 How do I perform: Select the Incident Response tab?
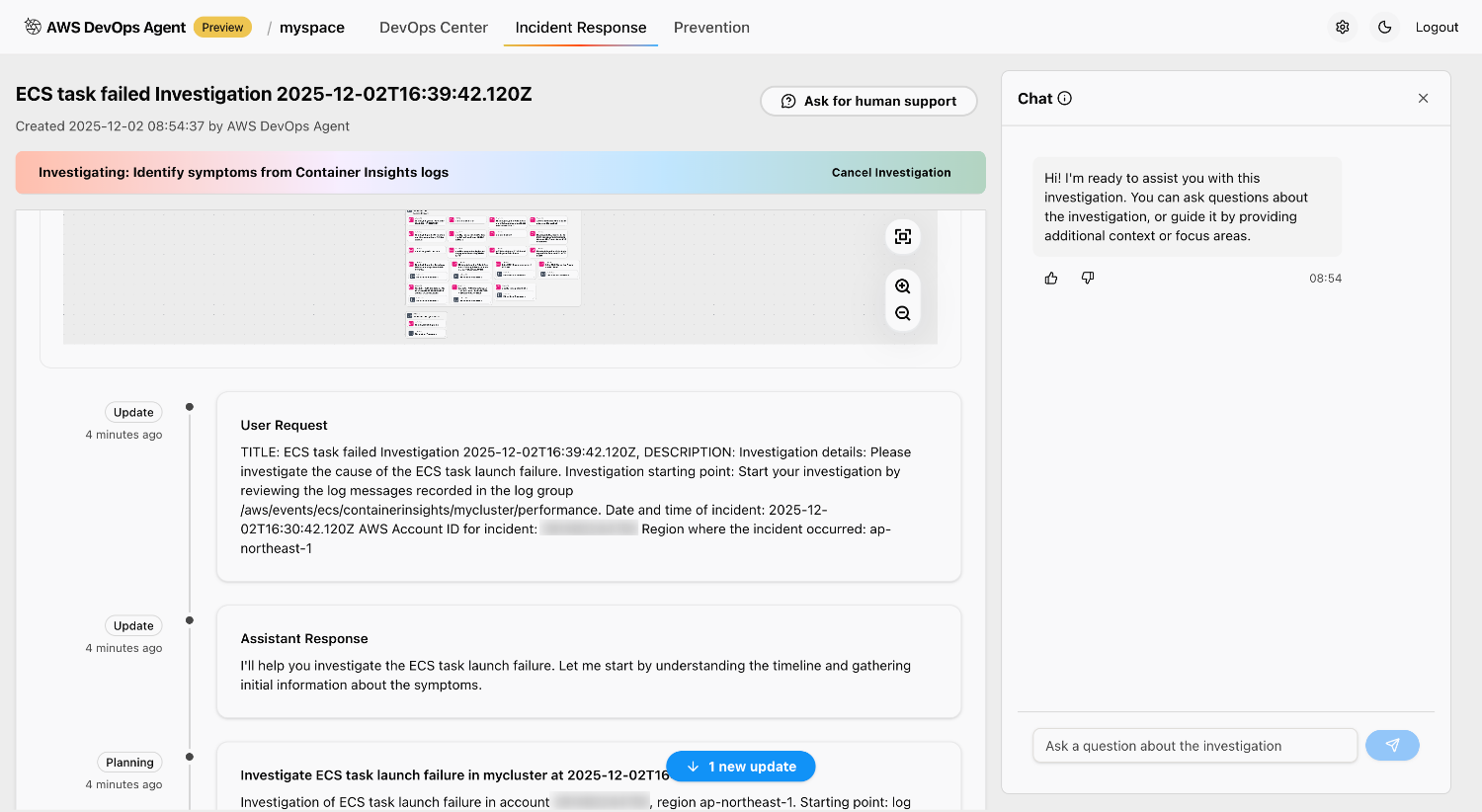(581, 28)
